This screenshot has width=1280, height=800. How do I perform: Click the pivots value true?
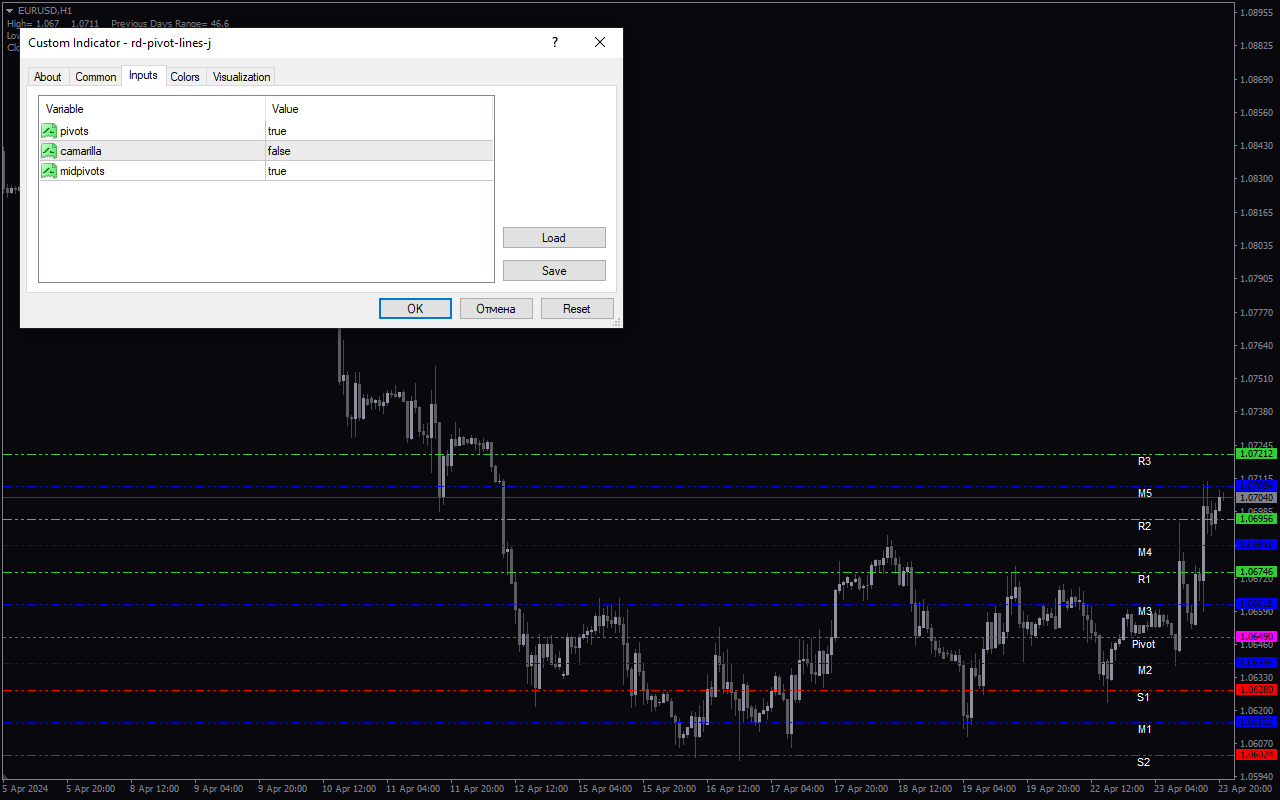pos(277,131)
